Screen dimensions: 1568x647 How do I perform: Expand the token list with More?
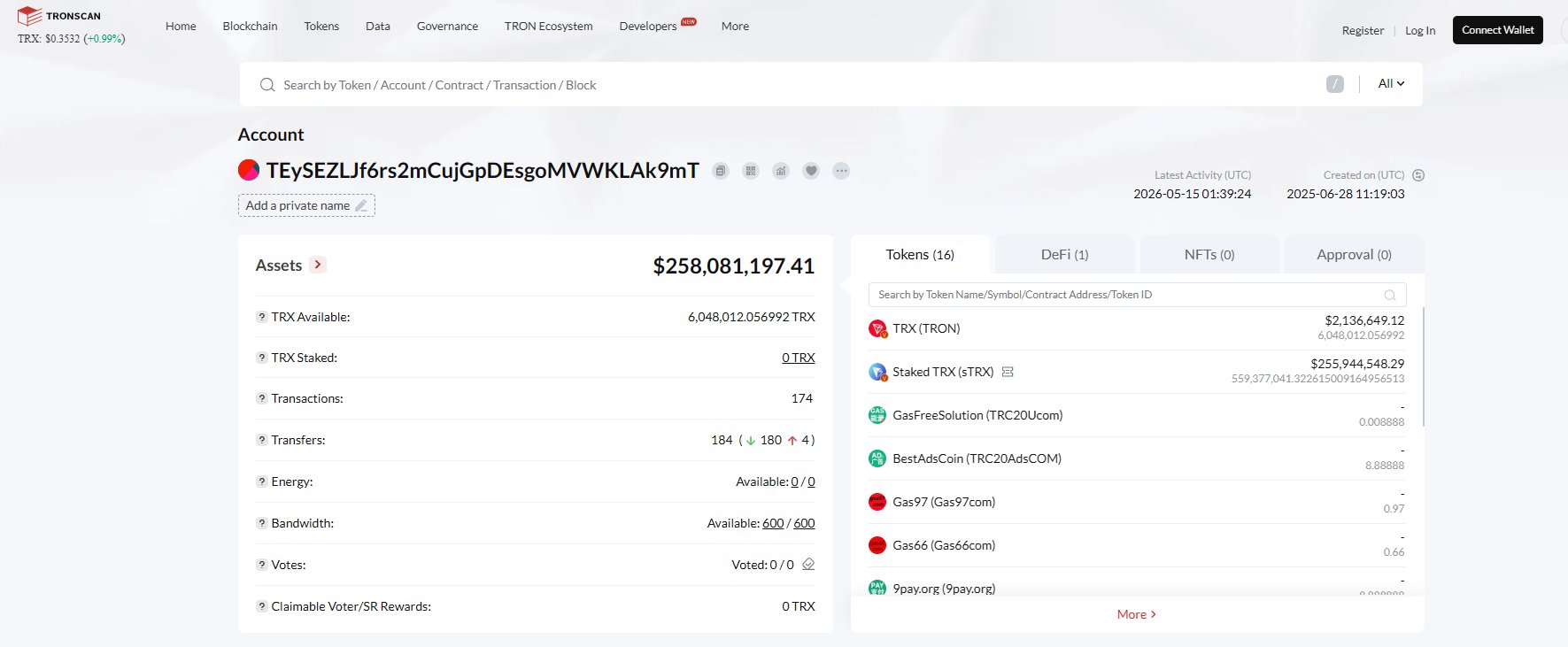[1137, 614]
